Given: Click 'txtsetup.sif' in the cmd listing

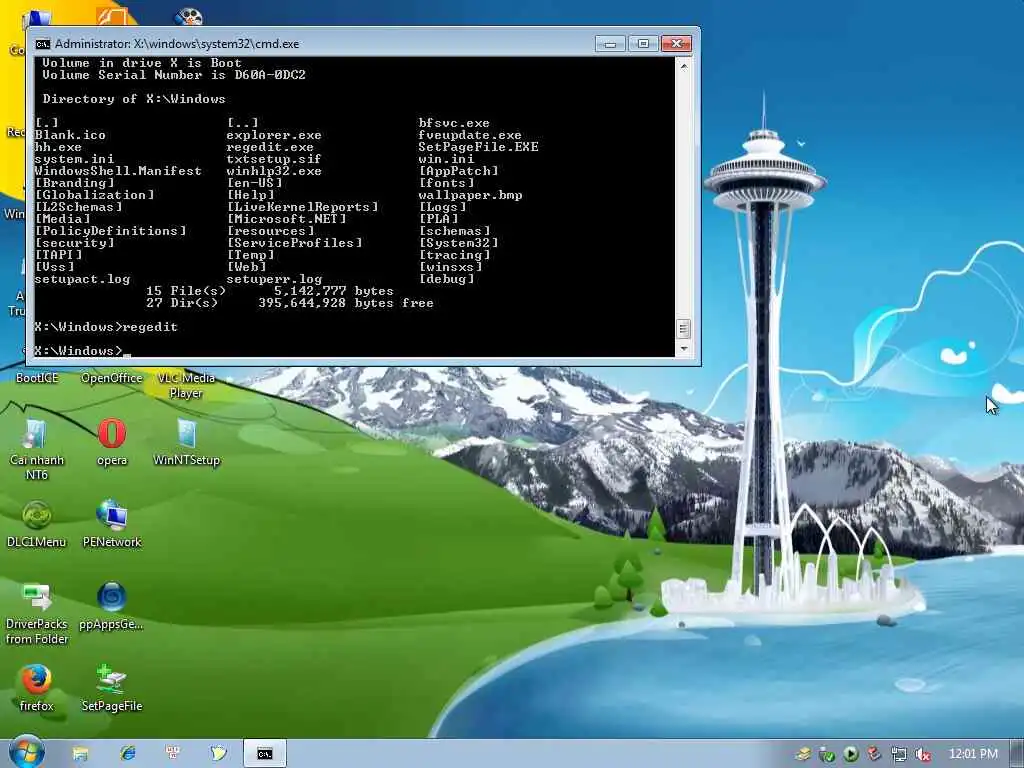Looking at the screenshot, I should [x=274, y=159].
